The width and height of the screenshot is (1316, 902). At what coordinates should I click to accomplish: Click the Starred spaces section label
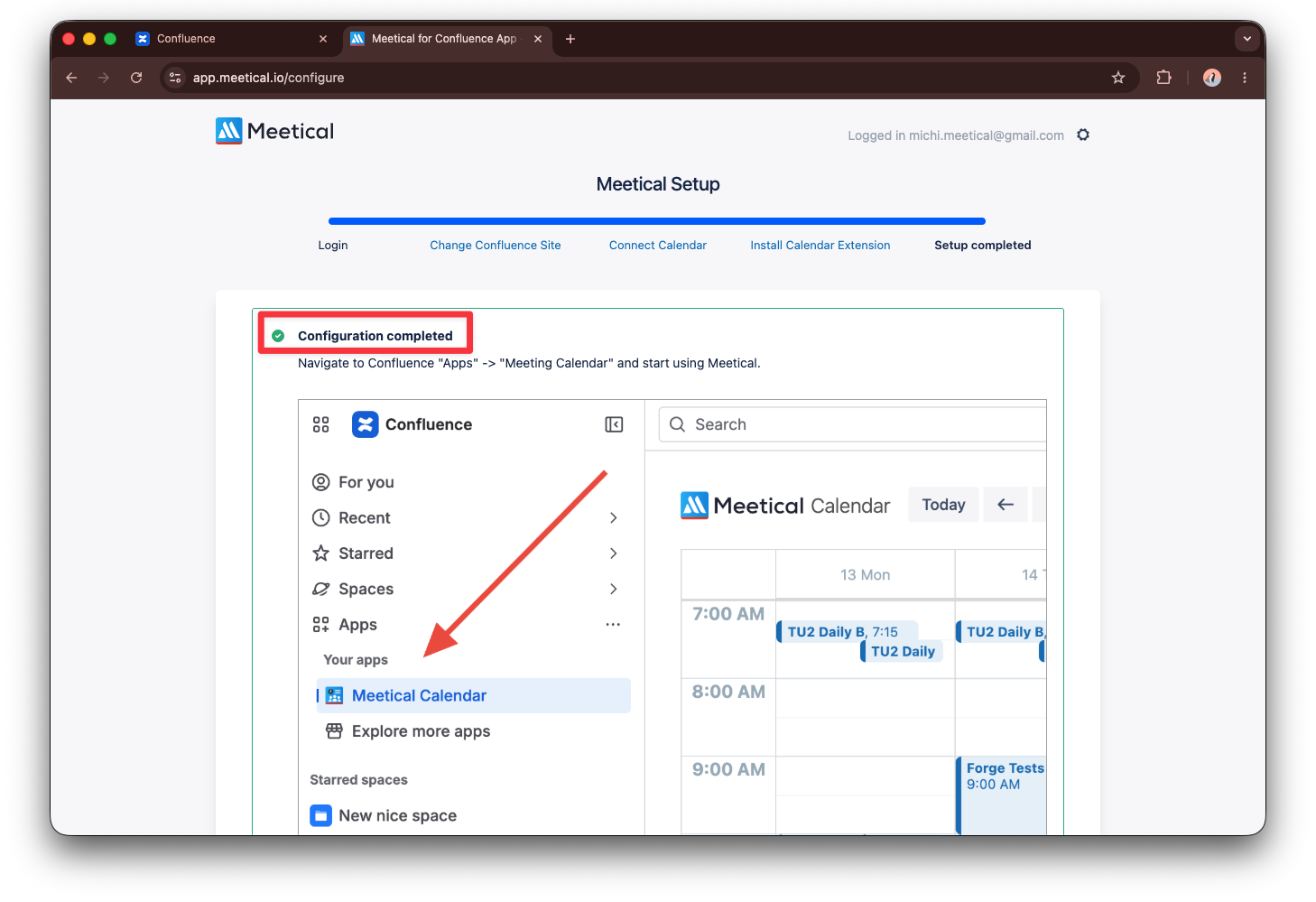point(358,780)
